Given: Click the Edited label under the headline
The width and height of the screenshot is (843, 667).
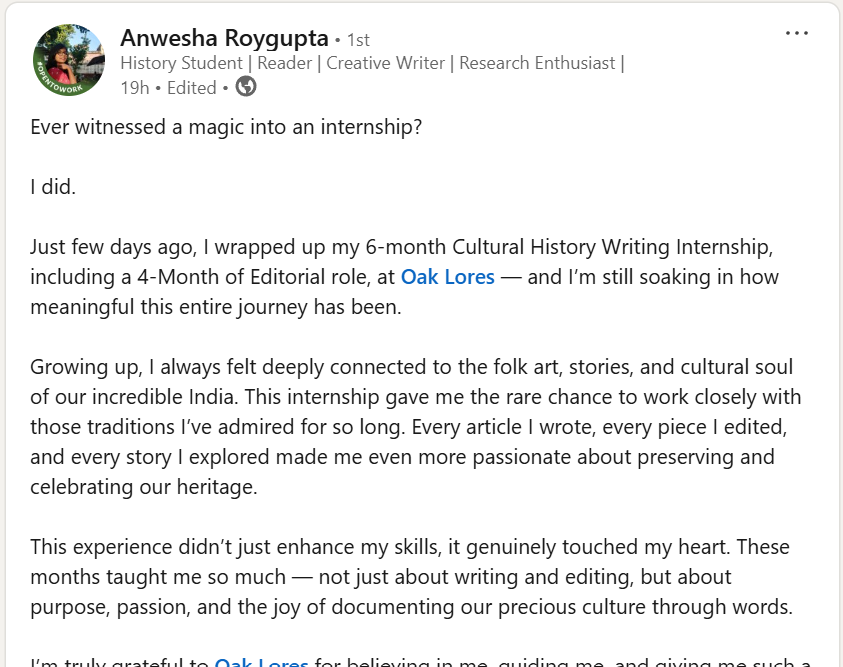Looking at the screenshot, I should click(191, 88).
